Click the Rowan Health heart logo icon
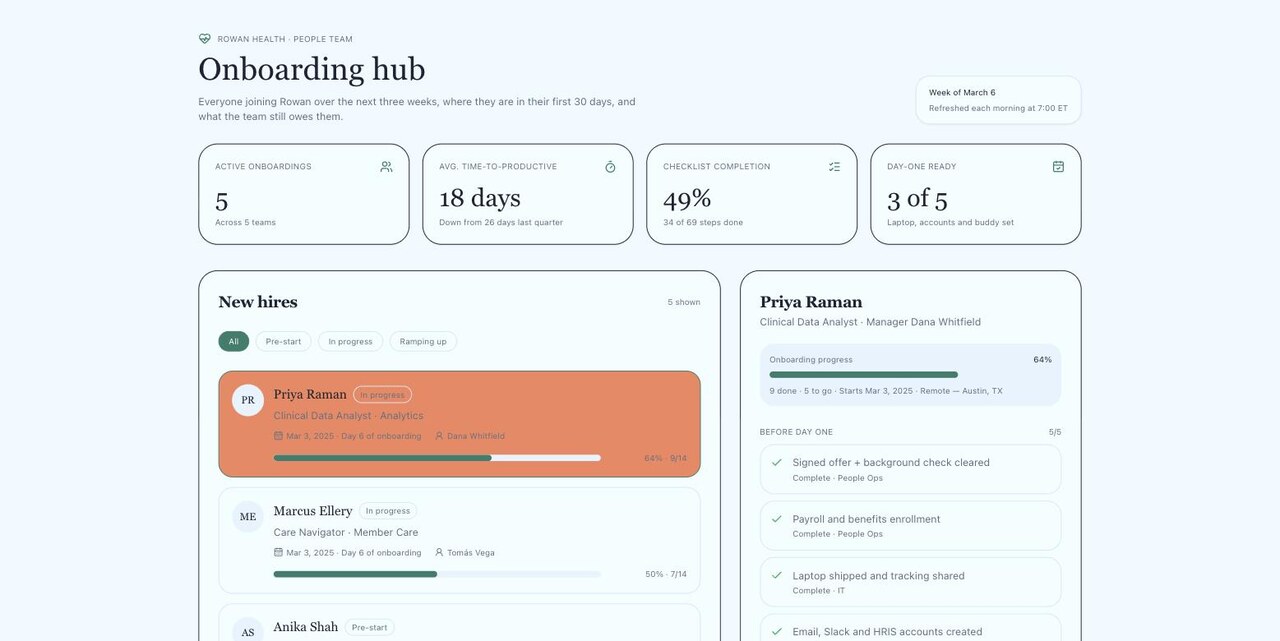 click(x=205, y=39)
